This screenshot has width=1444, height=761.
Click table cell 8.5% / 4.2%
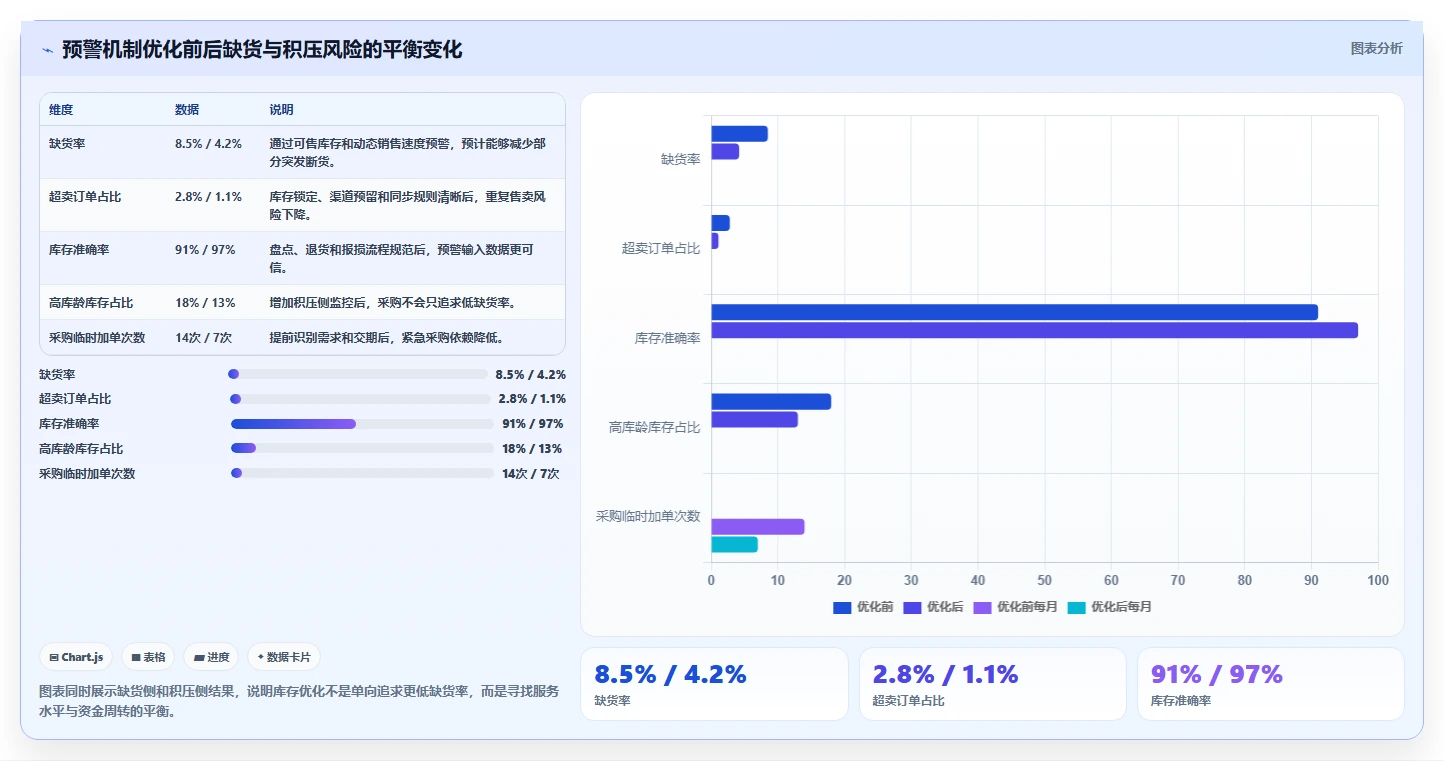pos(208,144)
